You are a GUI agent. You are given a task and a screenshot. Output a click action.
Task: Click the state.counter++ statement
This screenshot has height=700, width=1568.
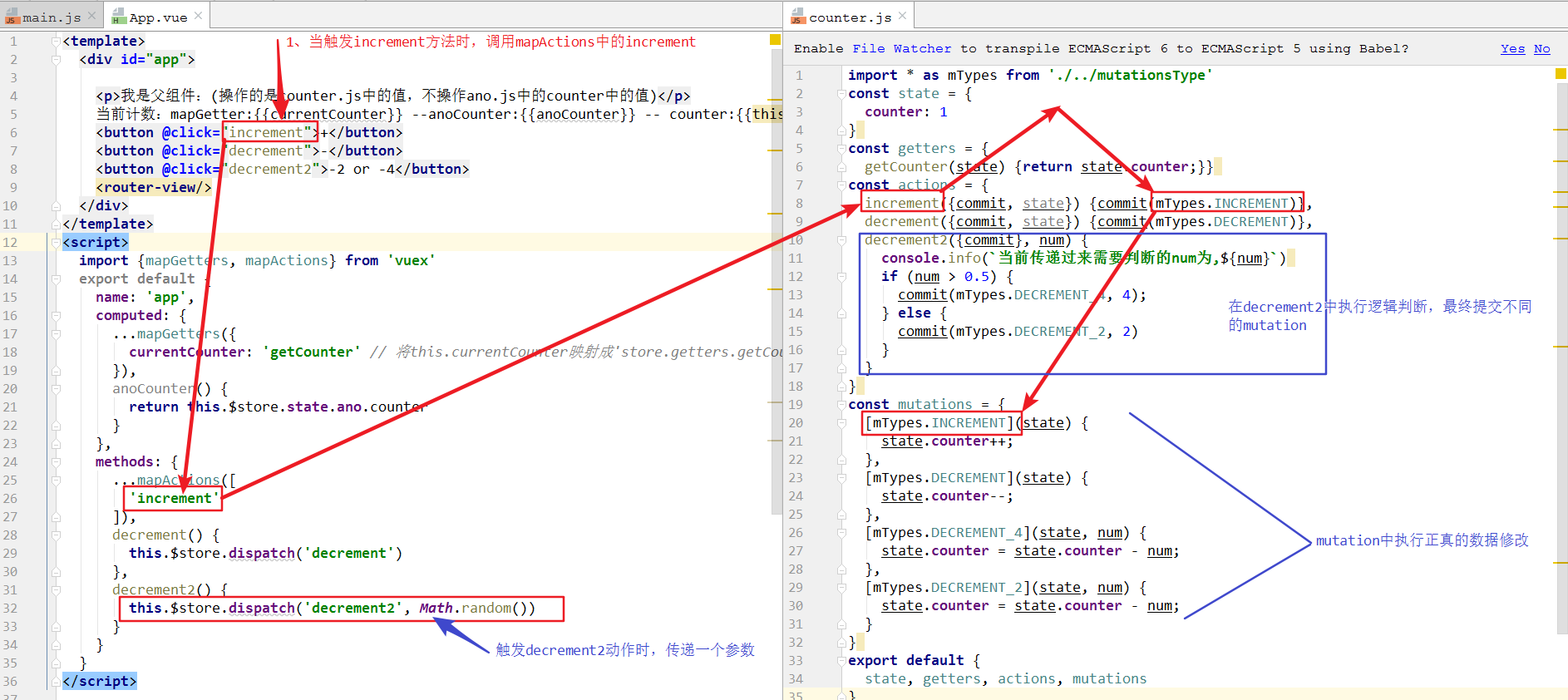(948, 441)
